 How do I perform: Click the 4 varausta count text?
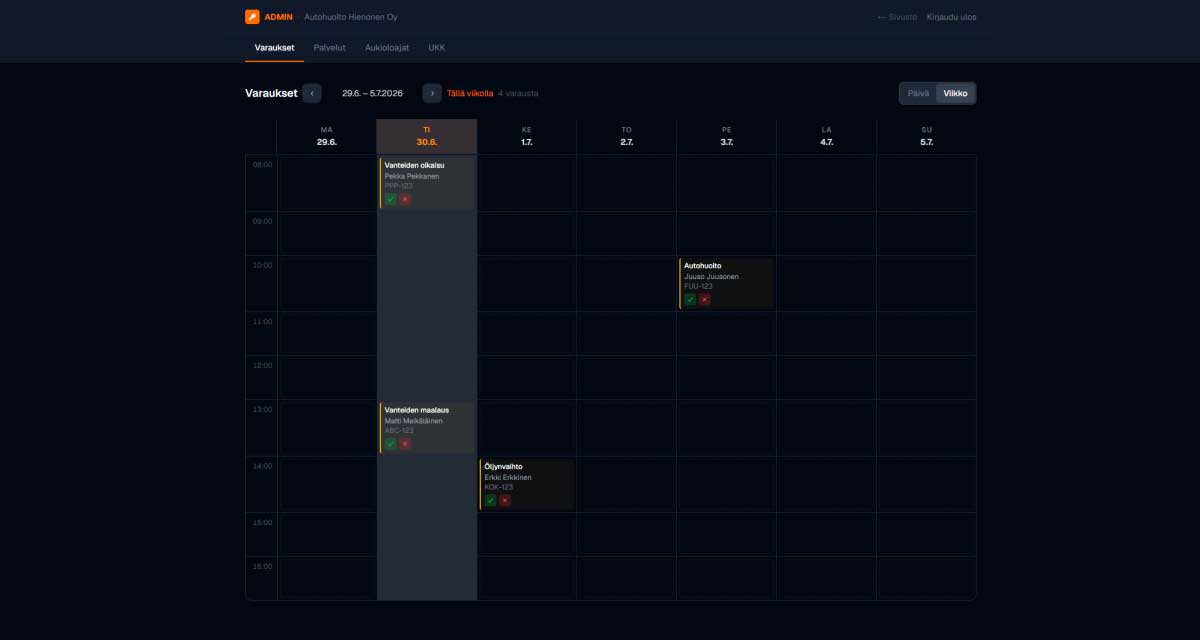pyautogui.click(x=519, y=93)
